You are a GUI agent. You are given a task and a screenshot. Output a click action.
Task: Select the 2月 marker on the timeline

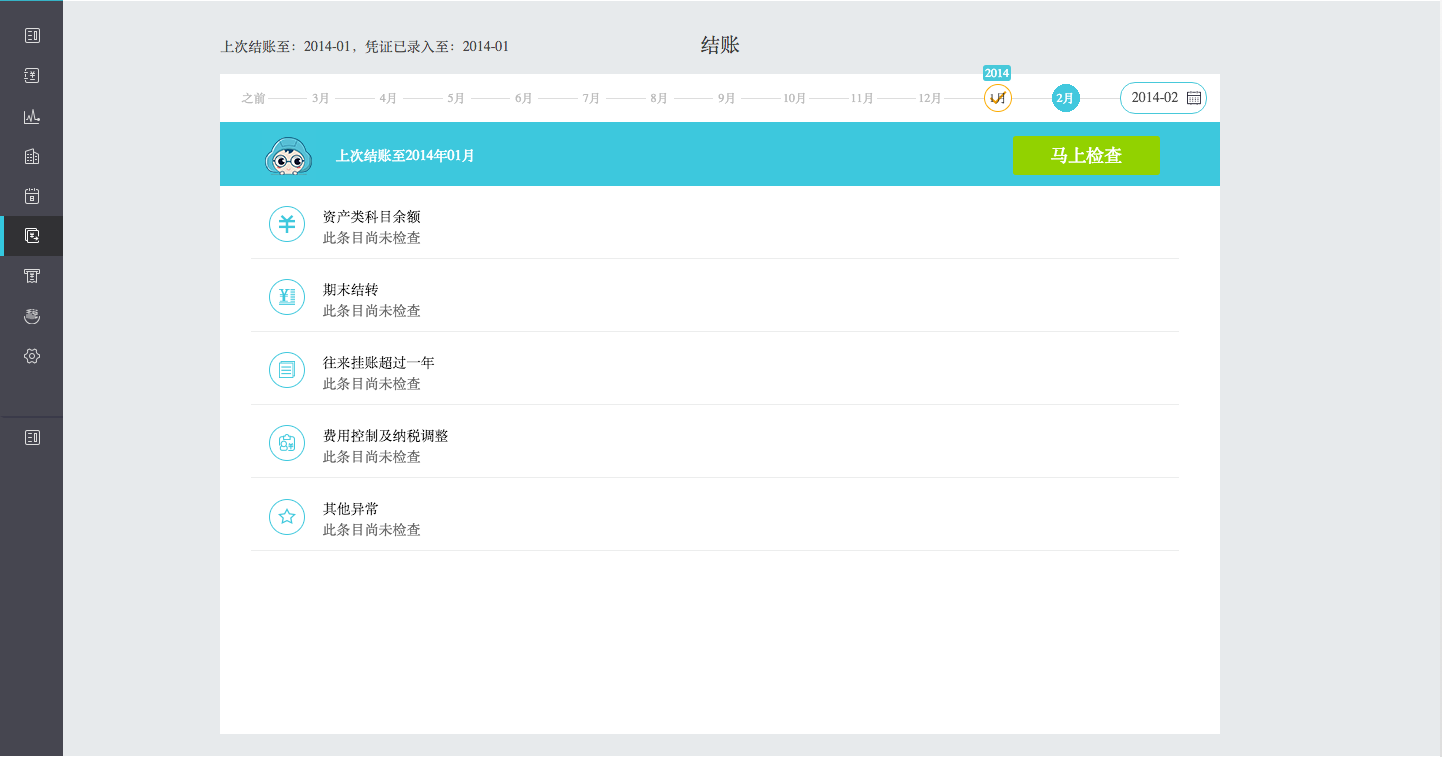tap(1065, 97)
